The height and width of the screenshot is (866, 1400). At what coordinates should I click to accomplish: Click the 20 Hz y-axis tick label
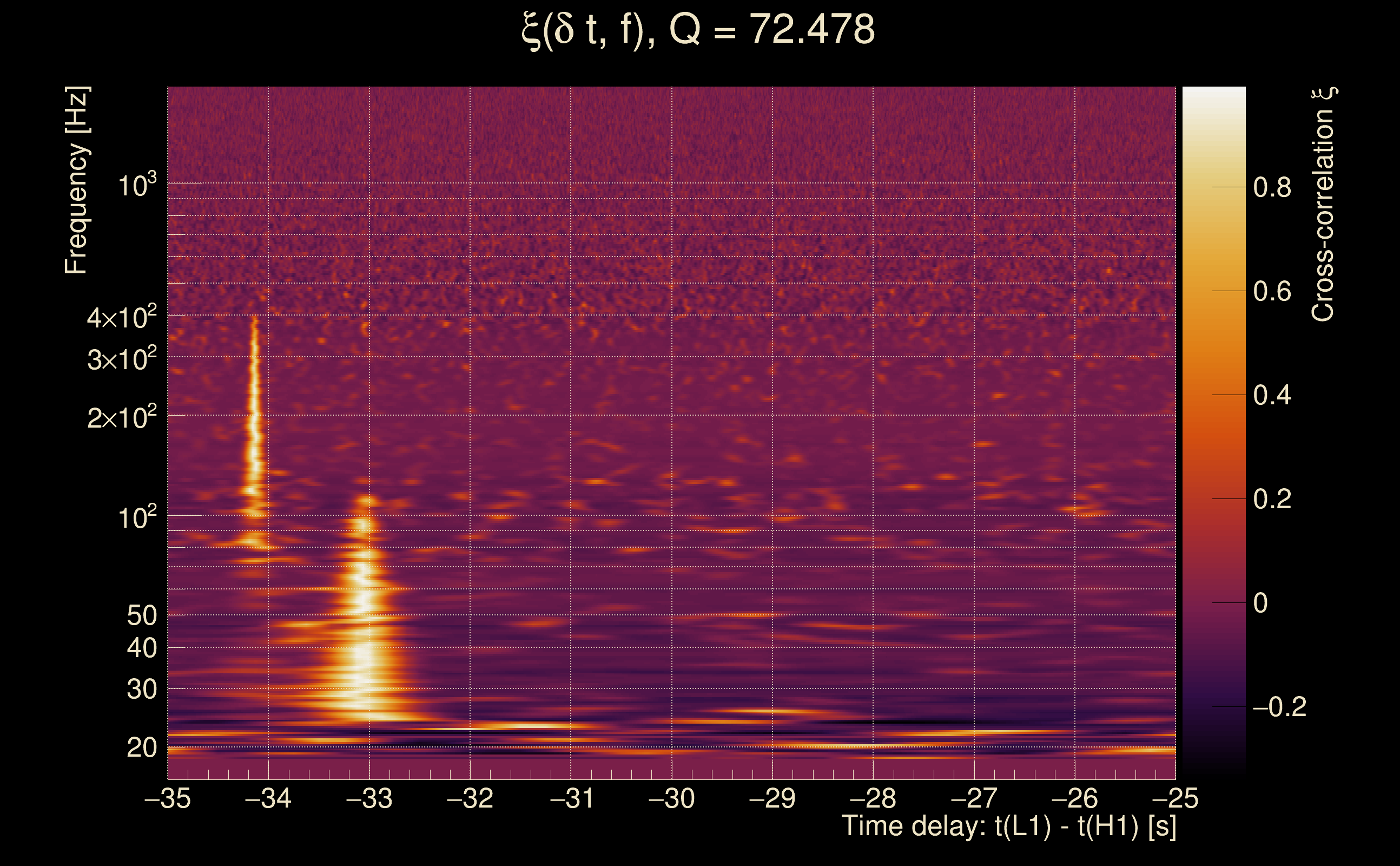141,747
